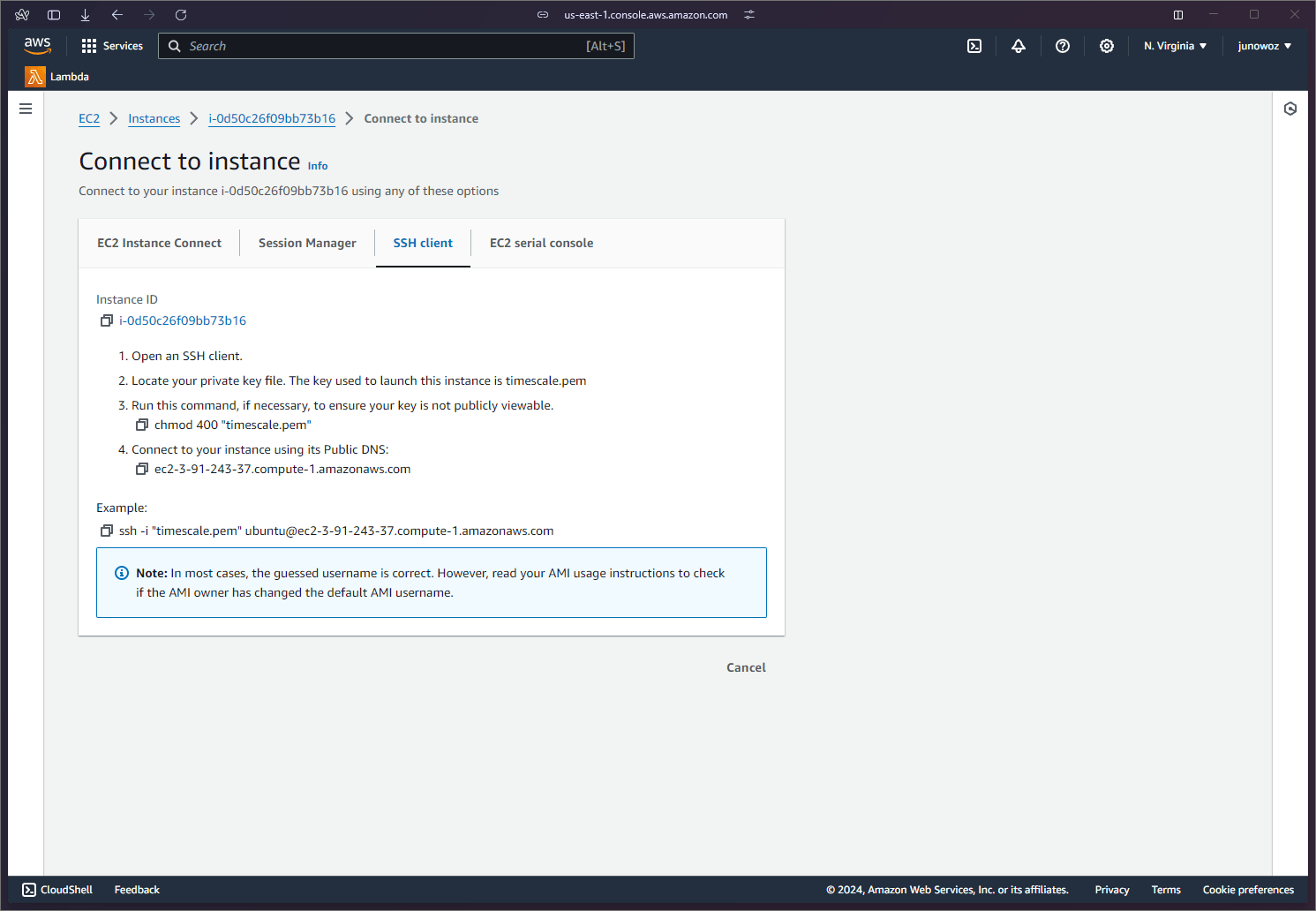This screenshot has width=1316, height=911.
Task: Cancel the connect to instance flow
Action: (x=746, y=667)
